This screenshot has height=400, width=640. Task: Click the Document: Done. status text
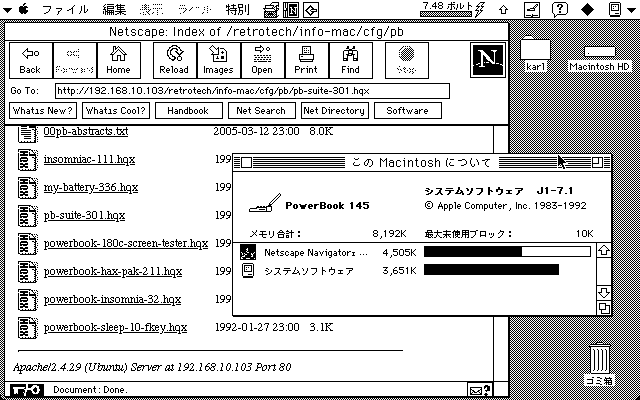click(x=91, y=390)
